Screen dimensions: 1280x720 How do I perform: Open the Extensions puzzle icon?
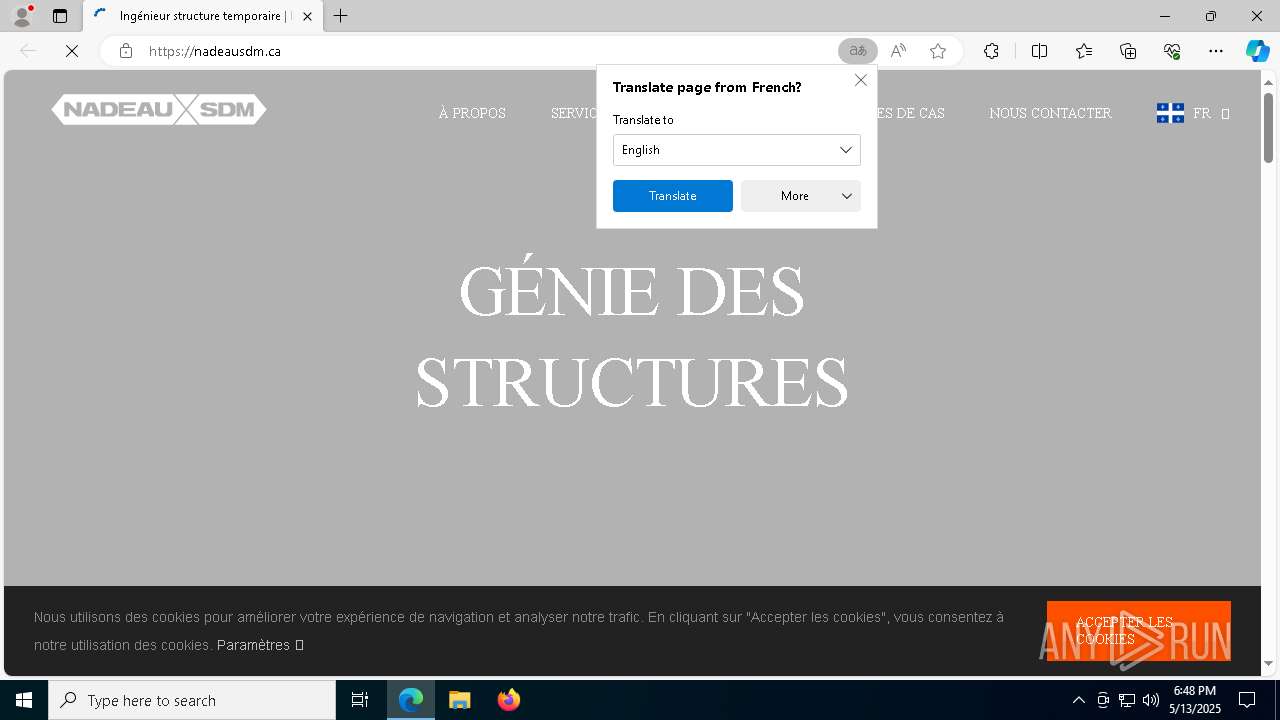click(991, 51)
